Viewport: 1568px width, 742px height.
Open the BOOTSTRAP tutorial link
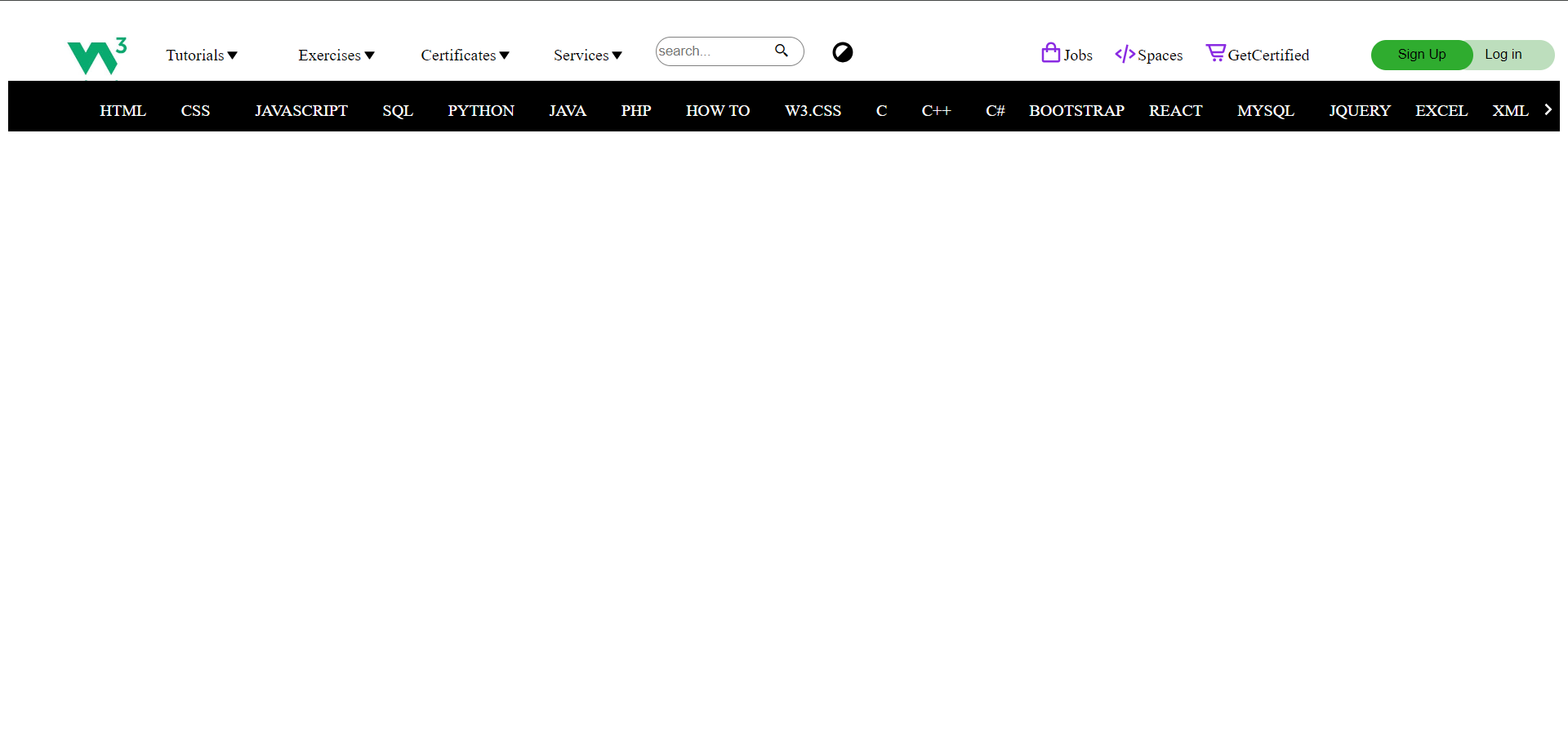click(x=1076, y=110)
